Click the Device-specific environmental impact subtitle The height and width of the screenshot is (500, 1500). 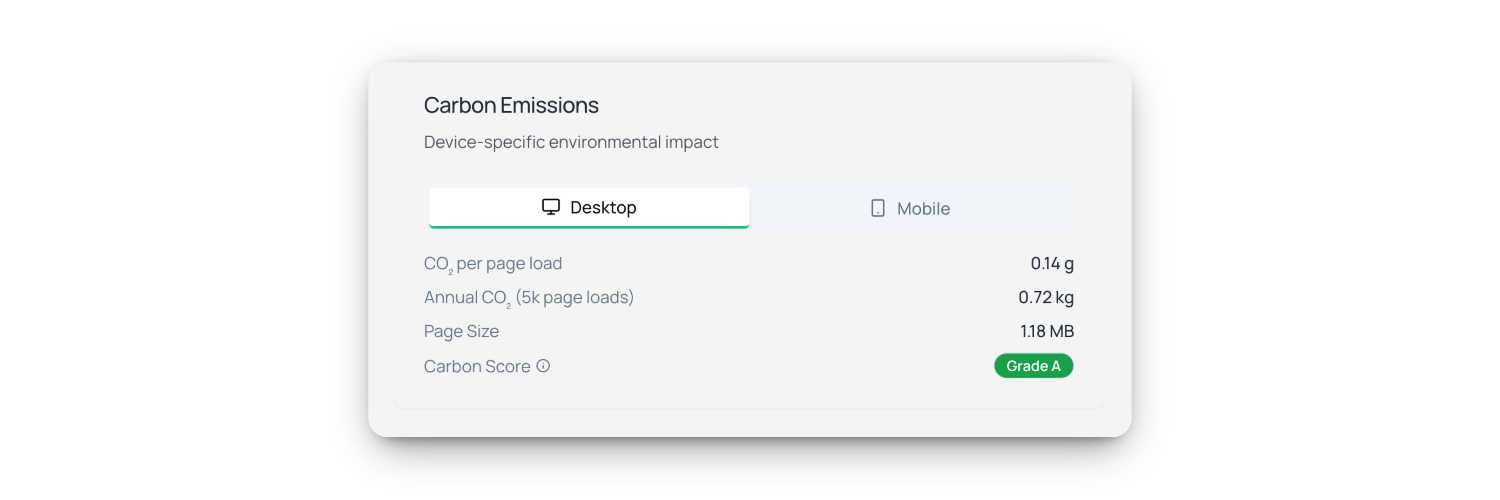[571, 142]
